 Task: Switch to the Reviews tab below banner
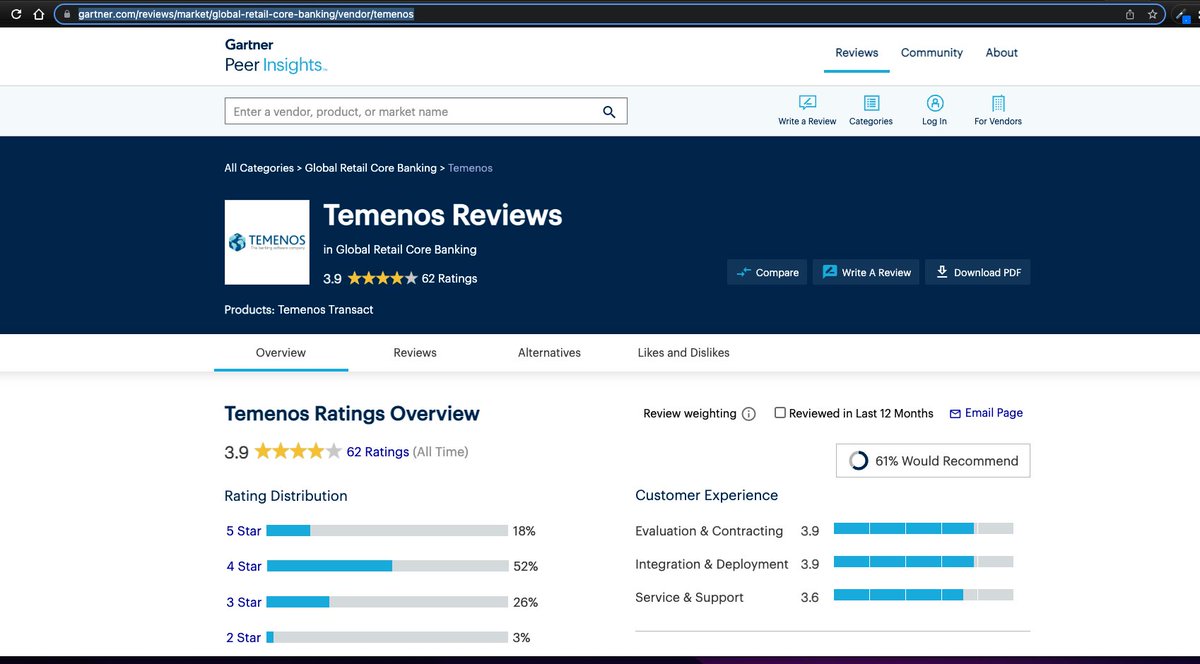[x=415, y=352]
